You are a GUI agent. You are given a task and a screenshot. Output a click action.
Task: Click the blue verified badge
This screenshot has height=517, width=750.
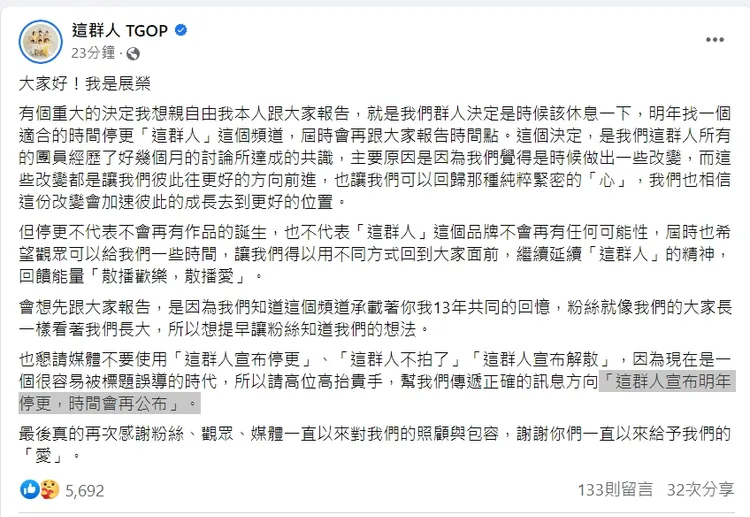click(x=180, y=31)
